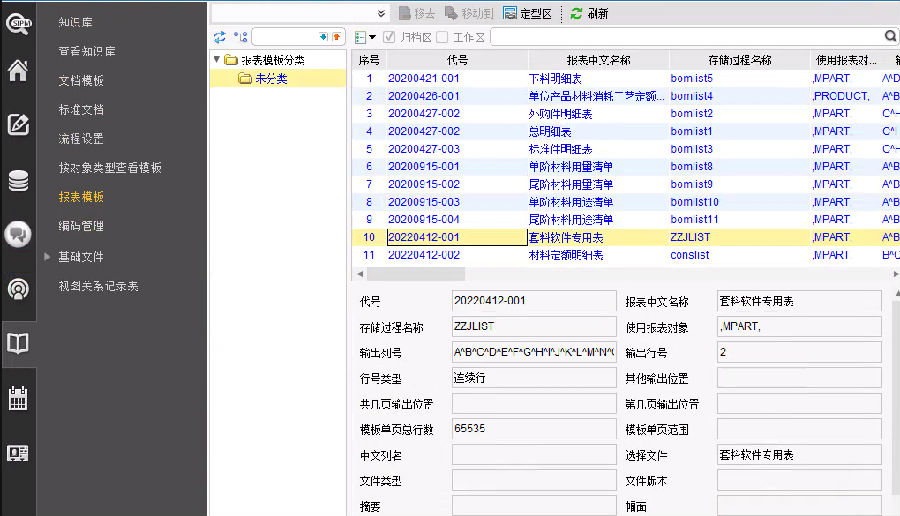Screen dimensions: 900x516
Task: Click the database stack icon in sidebar
Action: [x=18, y=180]
